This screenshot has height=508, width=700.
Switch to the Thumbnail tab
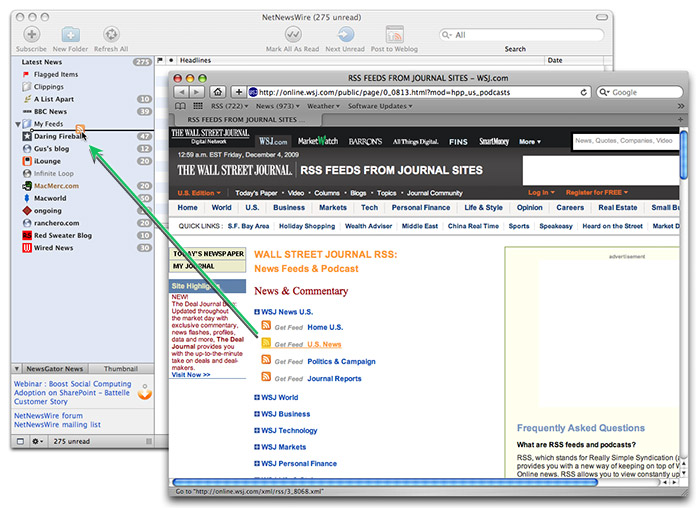tap(121, 368)
